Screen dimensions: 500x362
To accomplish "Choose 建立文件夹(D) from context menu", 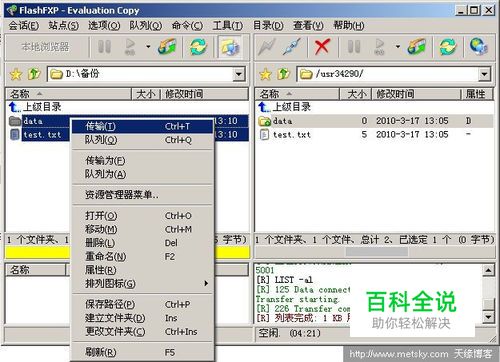I will click(143, 318).
